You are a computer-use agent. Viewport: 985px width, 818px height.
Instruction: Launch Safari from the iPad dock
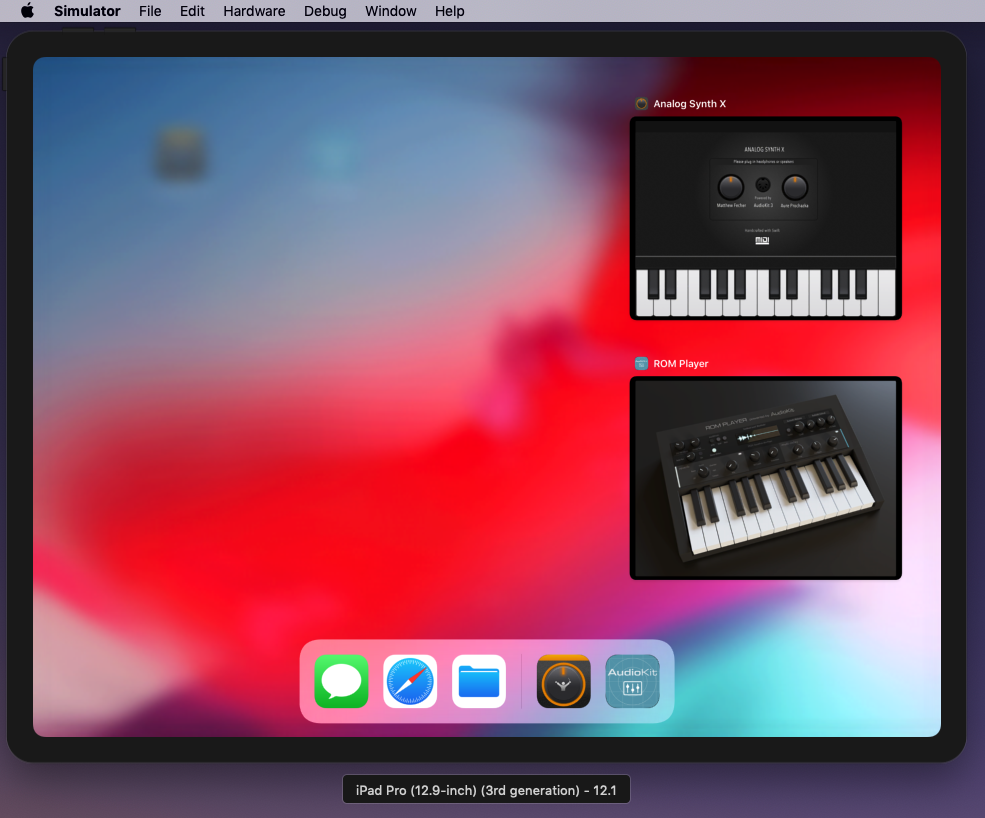point(410,681)
